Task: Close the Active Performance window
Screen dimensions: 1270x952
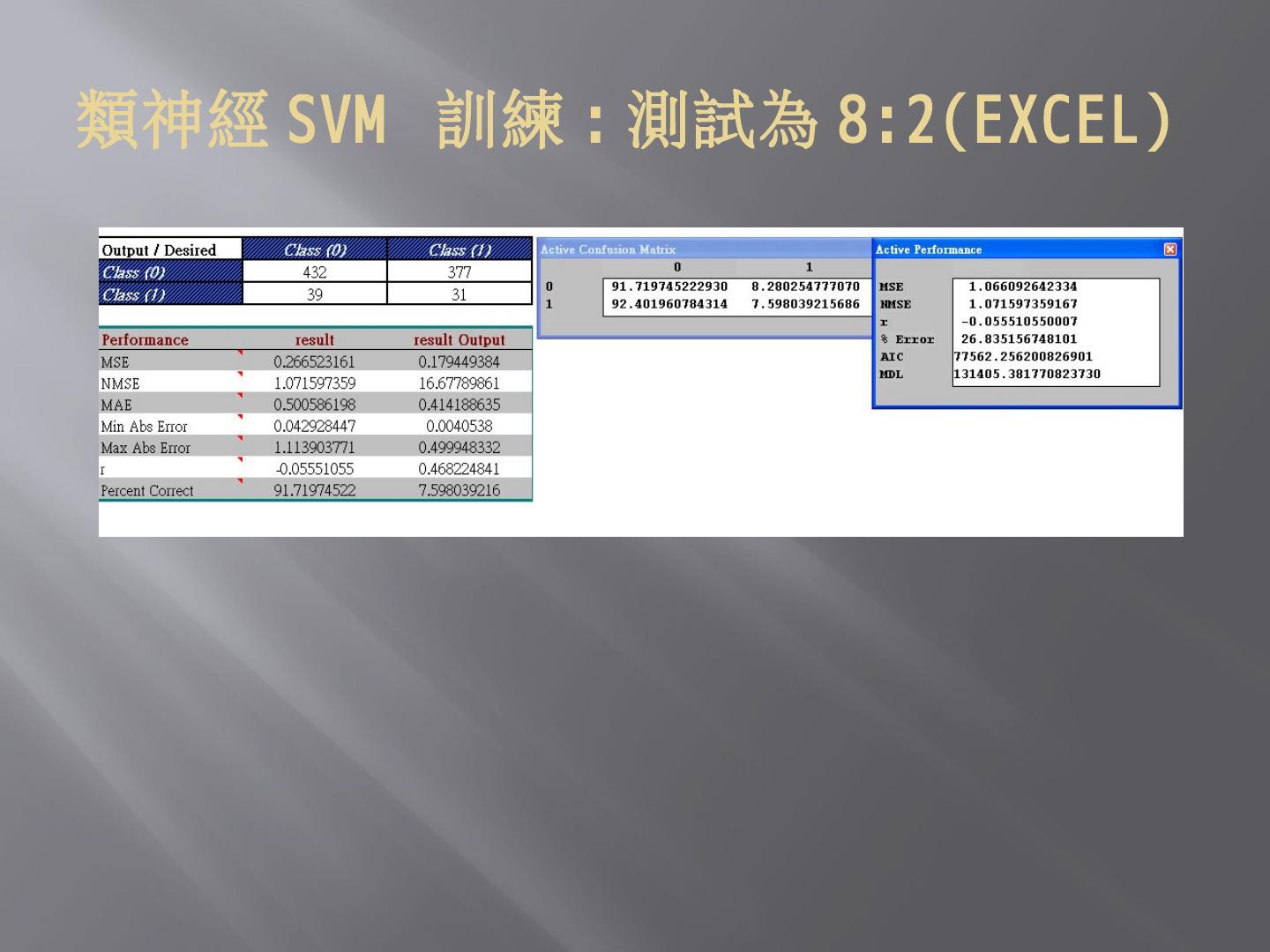Action: tap(1170, 249)
